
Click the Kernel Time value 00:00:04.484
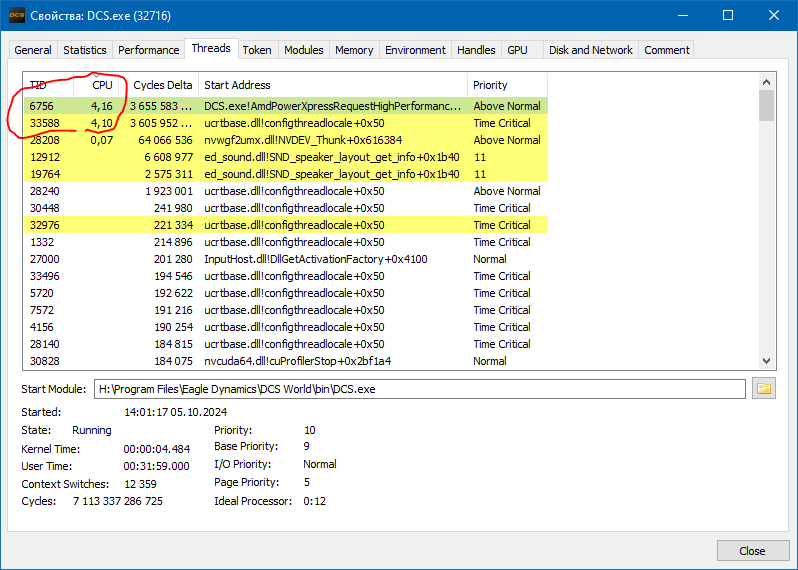(x=156, y=449)
